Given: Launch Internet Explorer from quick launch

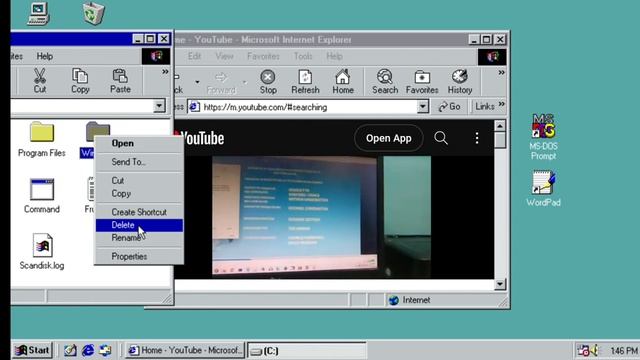Looking at the screenshot, I should [88, 350].
